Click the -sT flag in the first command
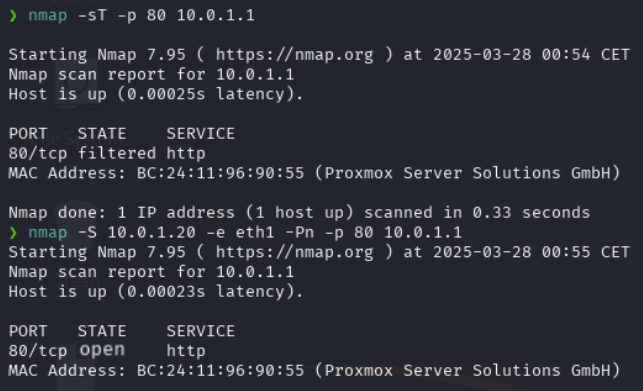 coord(92,16)
